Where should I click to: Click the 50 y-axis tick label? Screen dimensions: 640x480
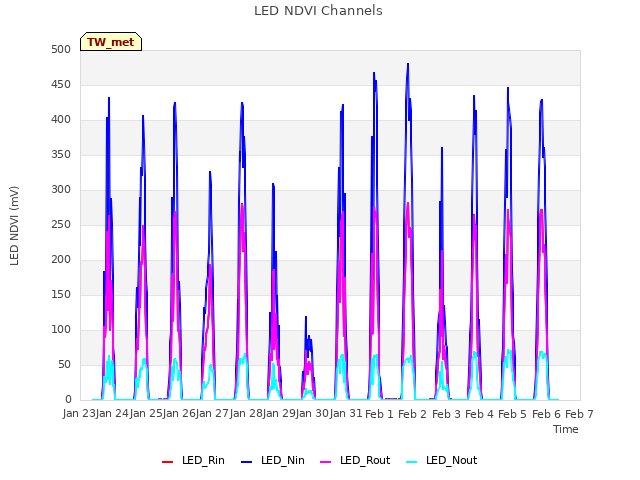64,365
